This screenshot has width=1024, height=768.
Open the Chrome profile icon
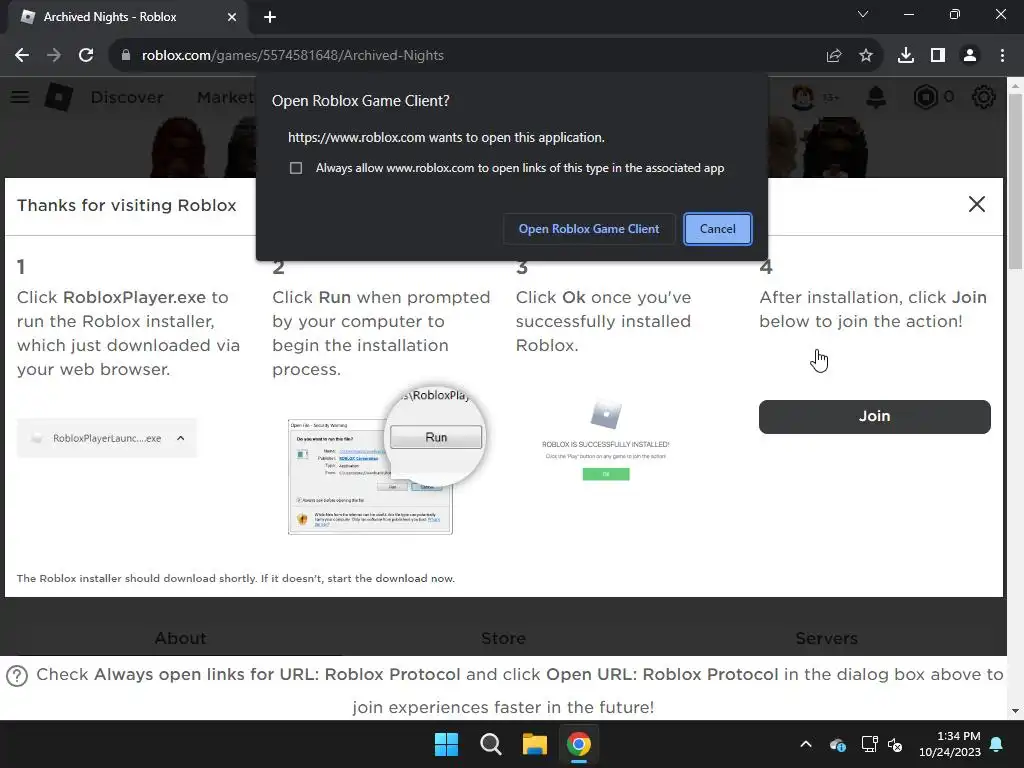(x=970, y=56)
